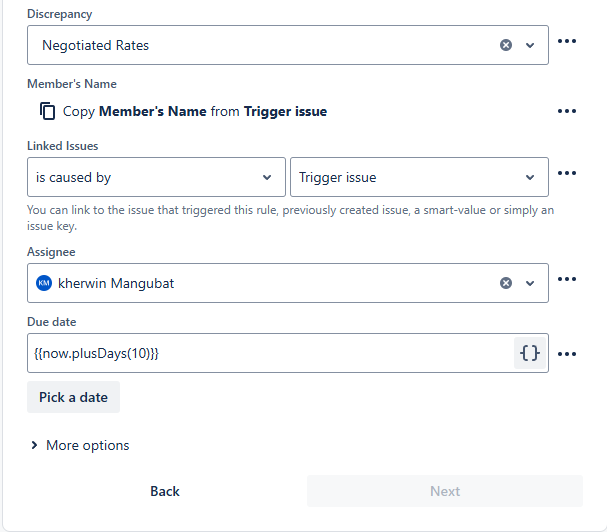Viewport: 607px width, 532px height.
Task: Click the KM avatar in Assignee field
Action: (x=44, y=283)
